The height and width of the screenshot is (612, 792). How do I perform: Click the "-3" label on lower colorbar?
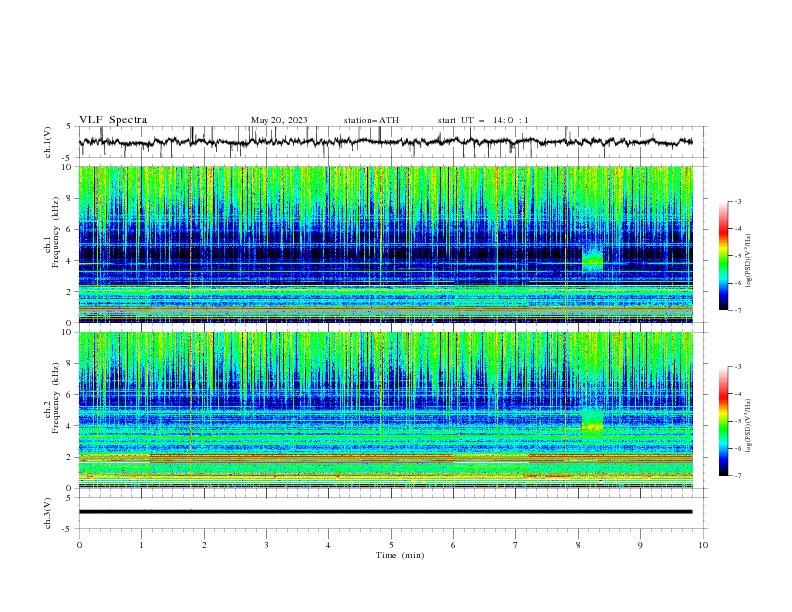pyautogui.click(x=738, y=367)
